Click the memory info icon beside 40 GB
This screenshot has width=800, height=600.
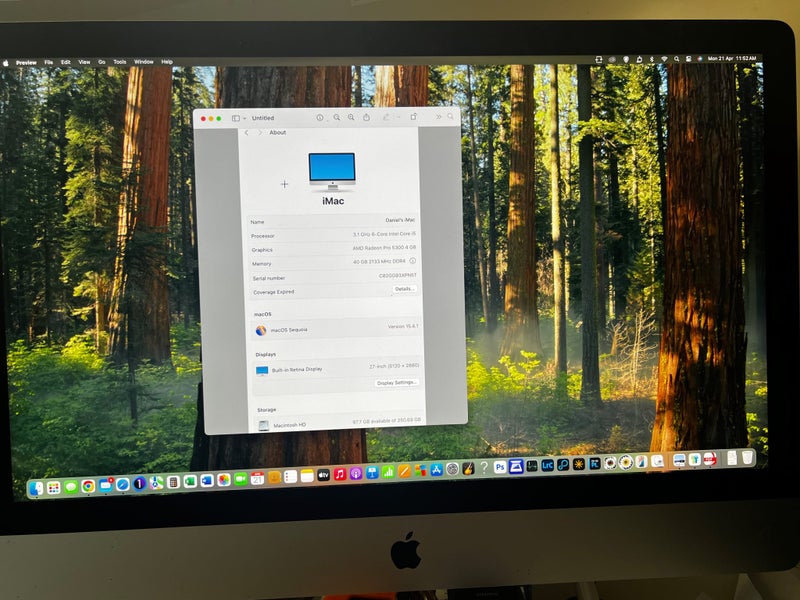pos(413,261)
